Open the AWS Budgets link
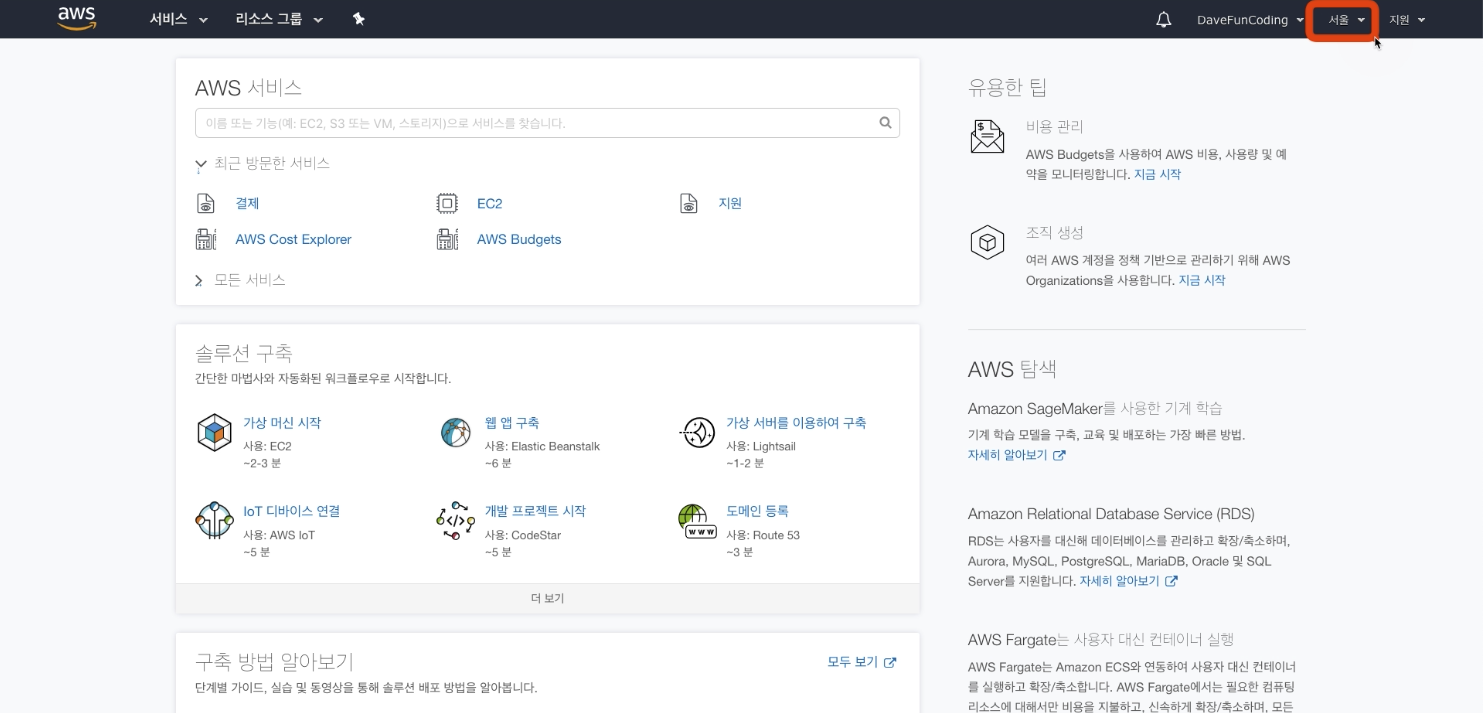 pyautogui.click(x=519, y=239)
